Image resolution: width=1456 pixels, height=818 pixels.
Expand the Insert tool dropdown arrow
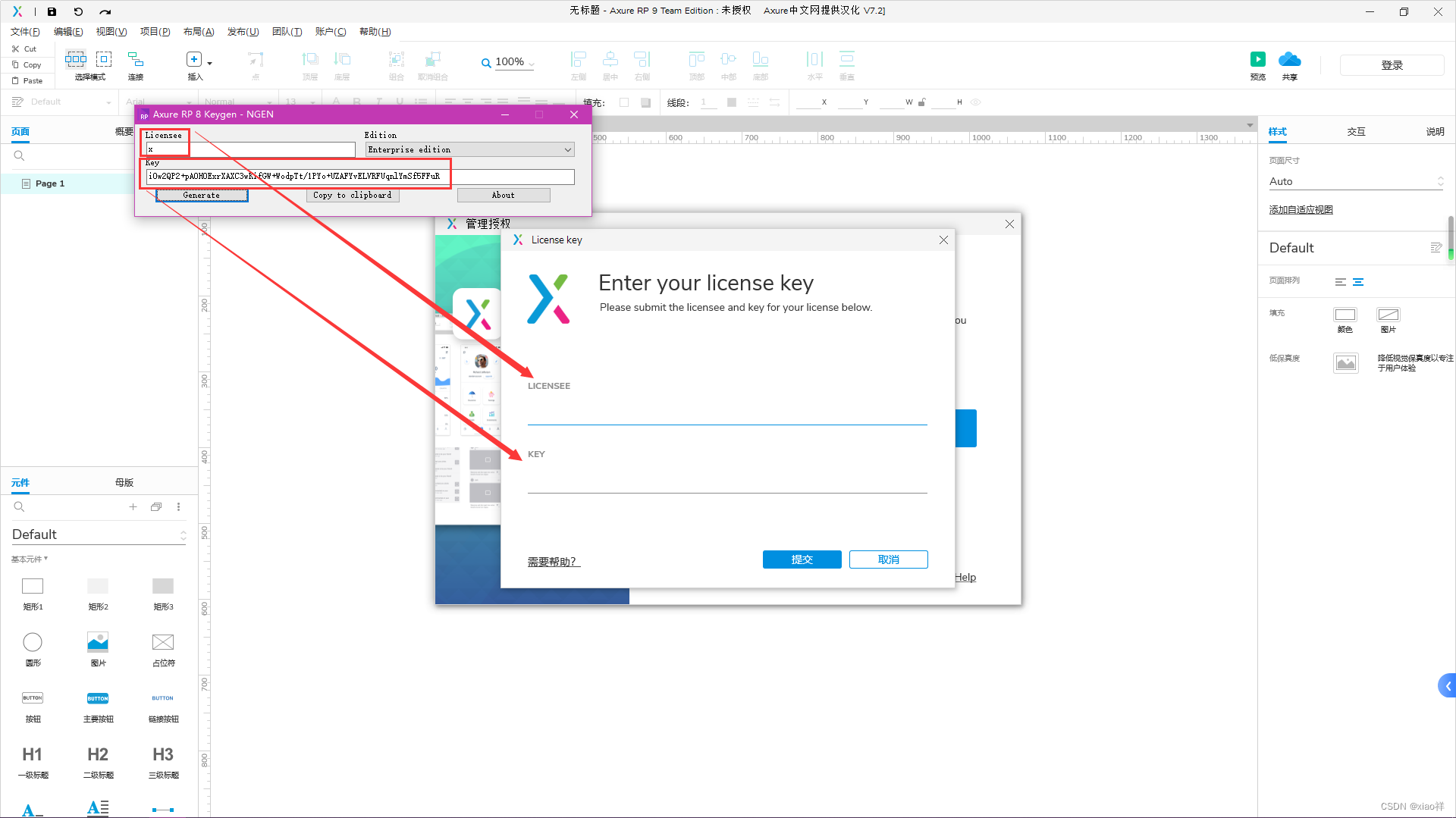click(209, 64)
